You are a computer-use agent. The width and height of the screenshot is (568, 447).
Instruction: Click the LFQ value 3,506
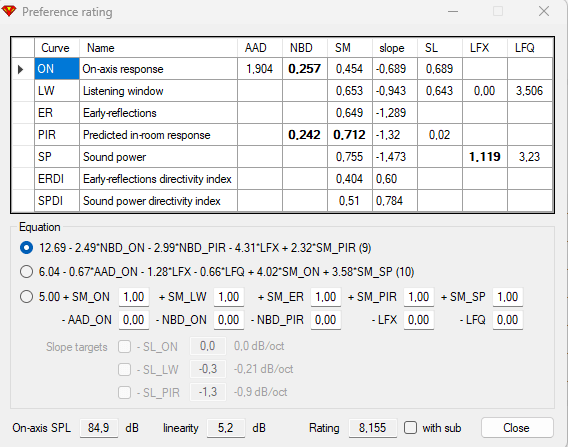click(530, 91)
